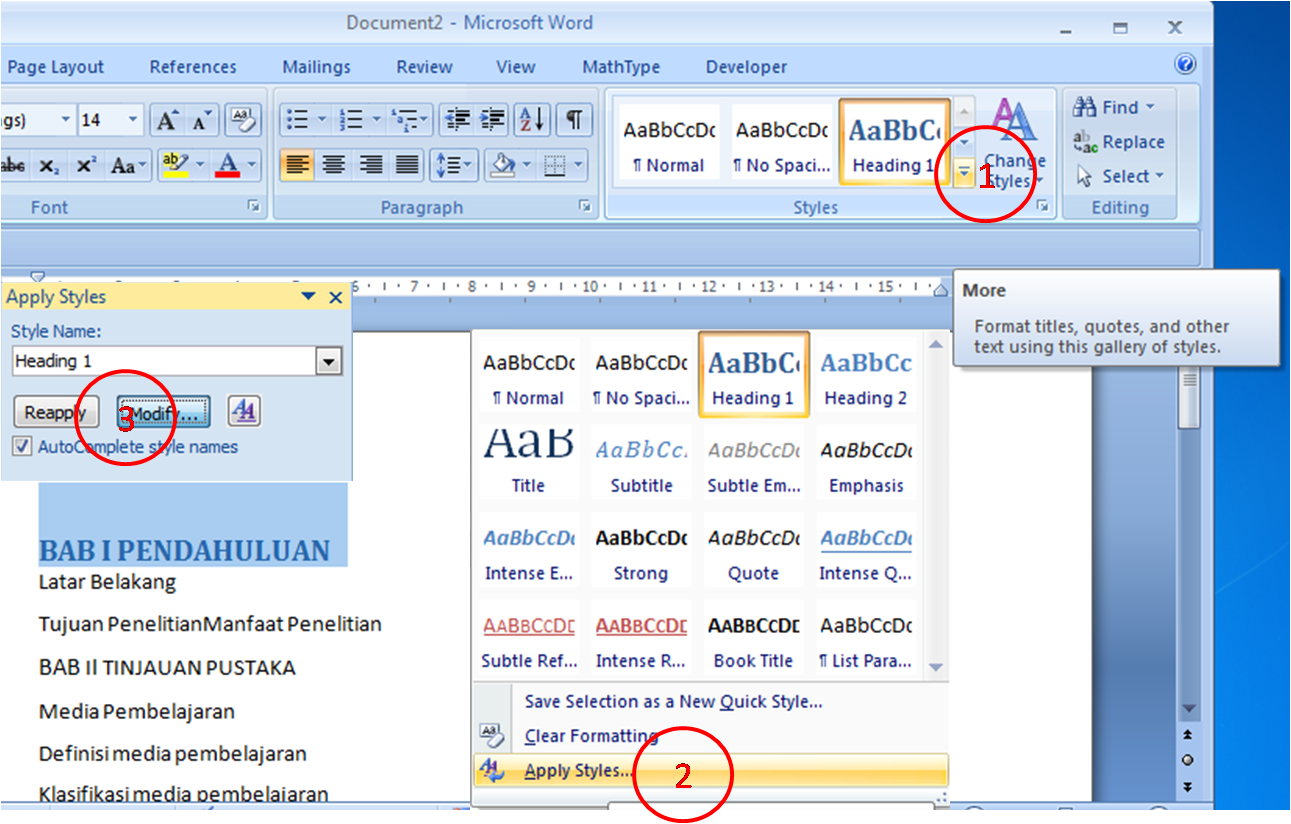Toggle Center alignment button
This screenshot has width=1291, height=824.
point(334,165)
